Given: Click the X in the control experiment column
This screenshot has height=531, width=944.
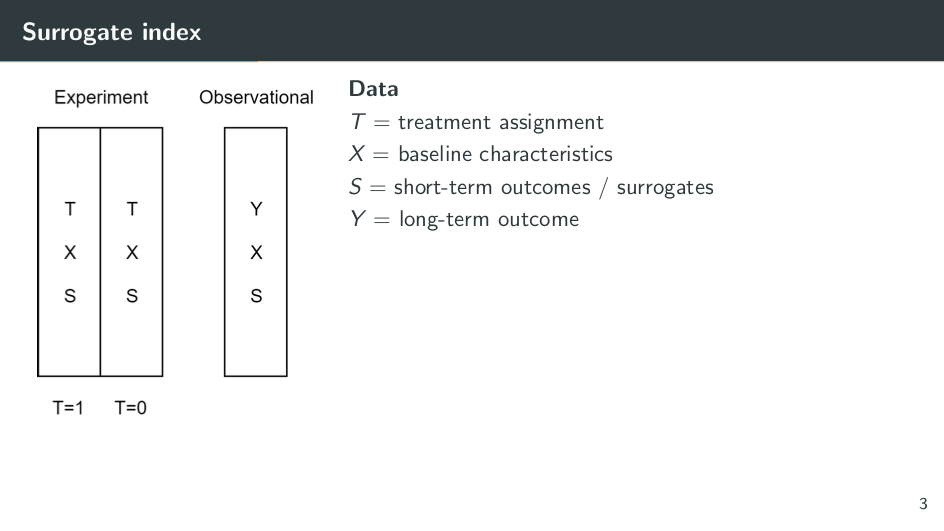Looking at the screenshot, I should point(132,253).
